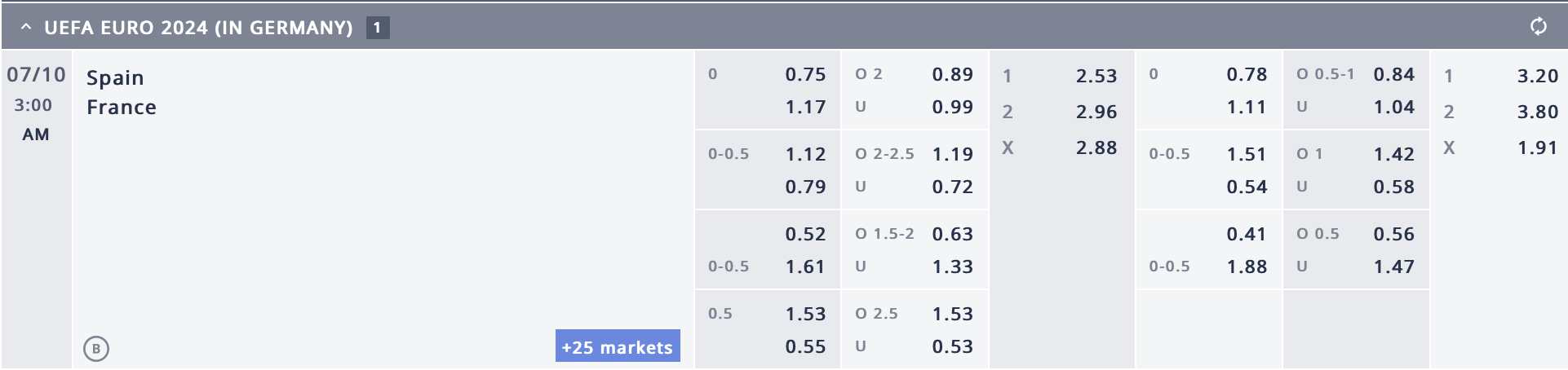The image size is (1568, 370).
Task: Click the match count badge 1
Action: 378,28
